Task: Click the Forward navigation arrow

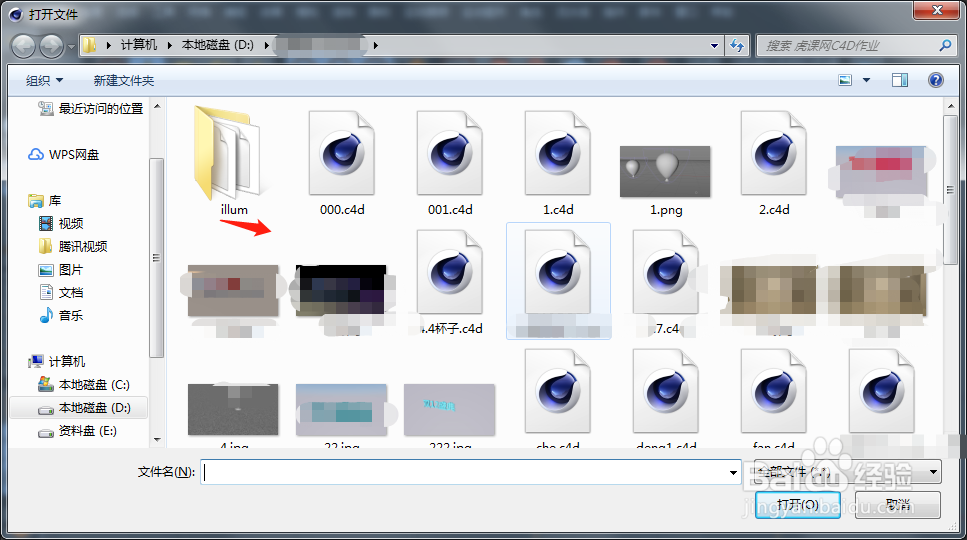Action: click(x=52, y=46)
